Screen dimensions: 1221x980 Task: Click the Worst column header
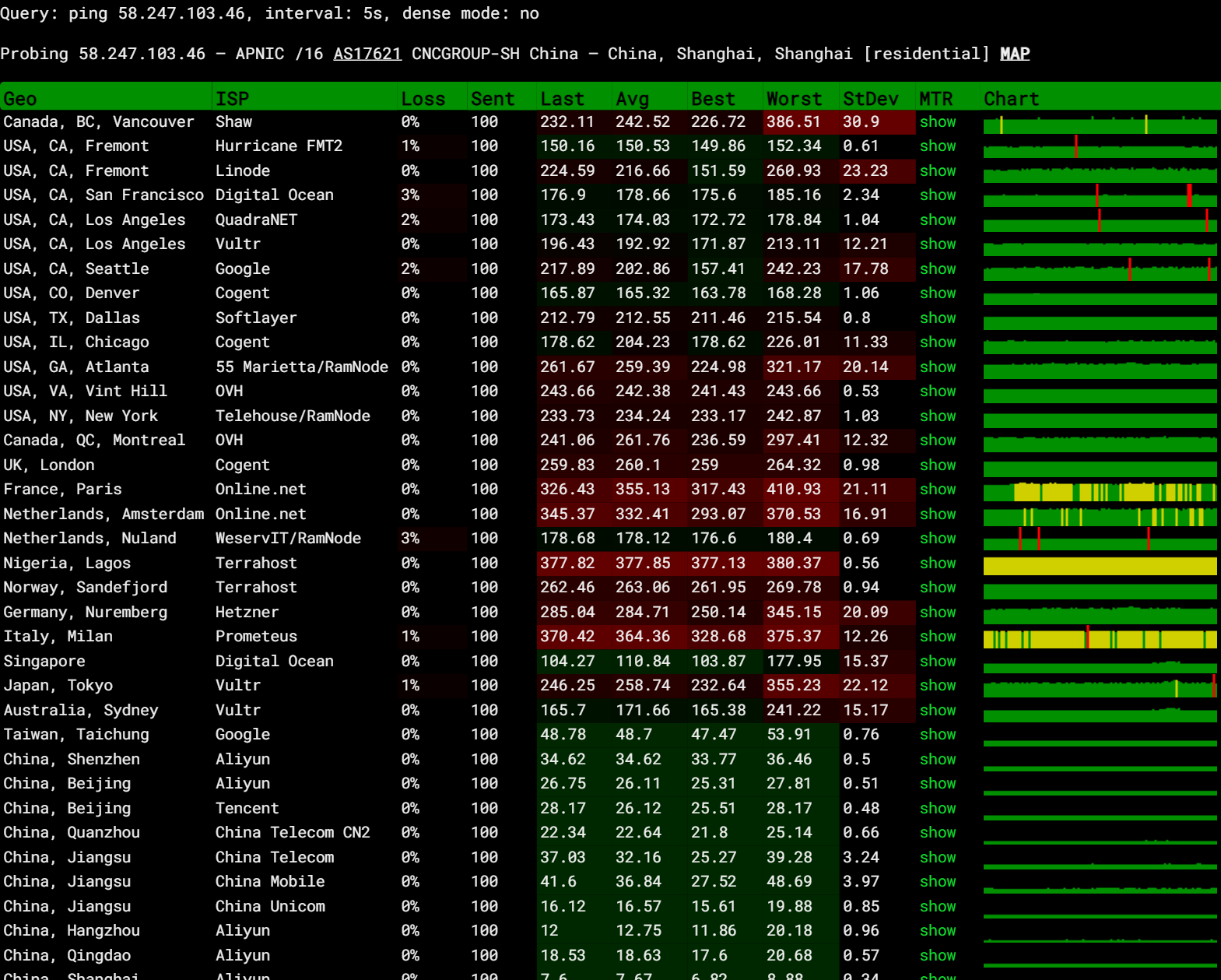tap(793, 99)
